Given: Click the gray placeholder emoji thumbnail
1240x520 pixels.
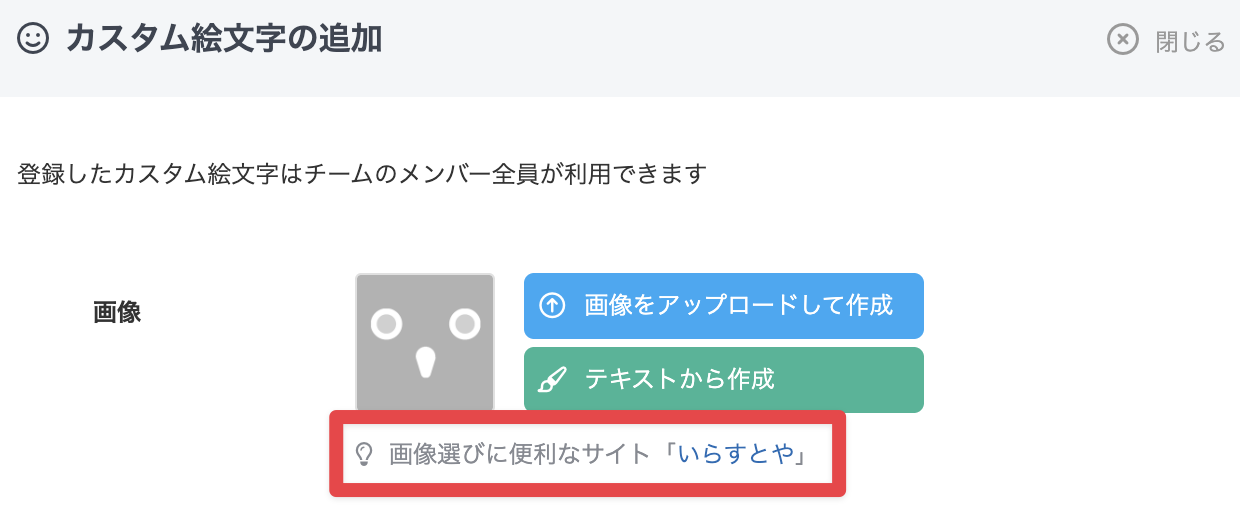Looking at the screenshot, I should pos(425,343).
